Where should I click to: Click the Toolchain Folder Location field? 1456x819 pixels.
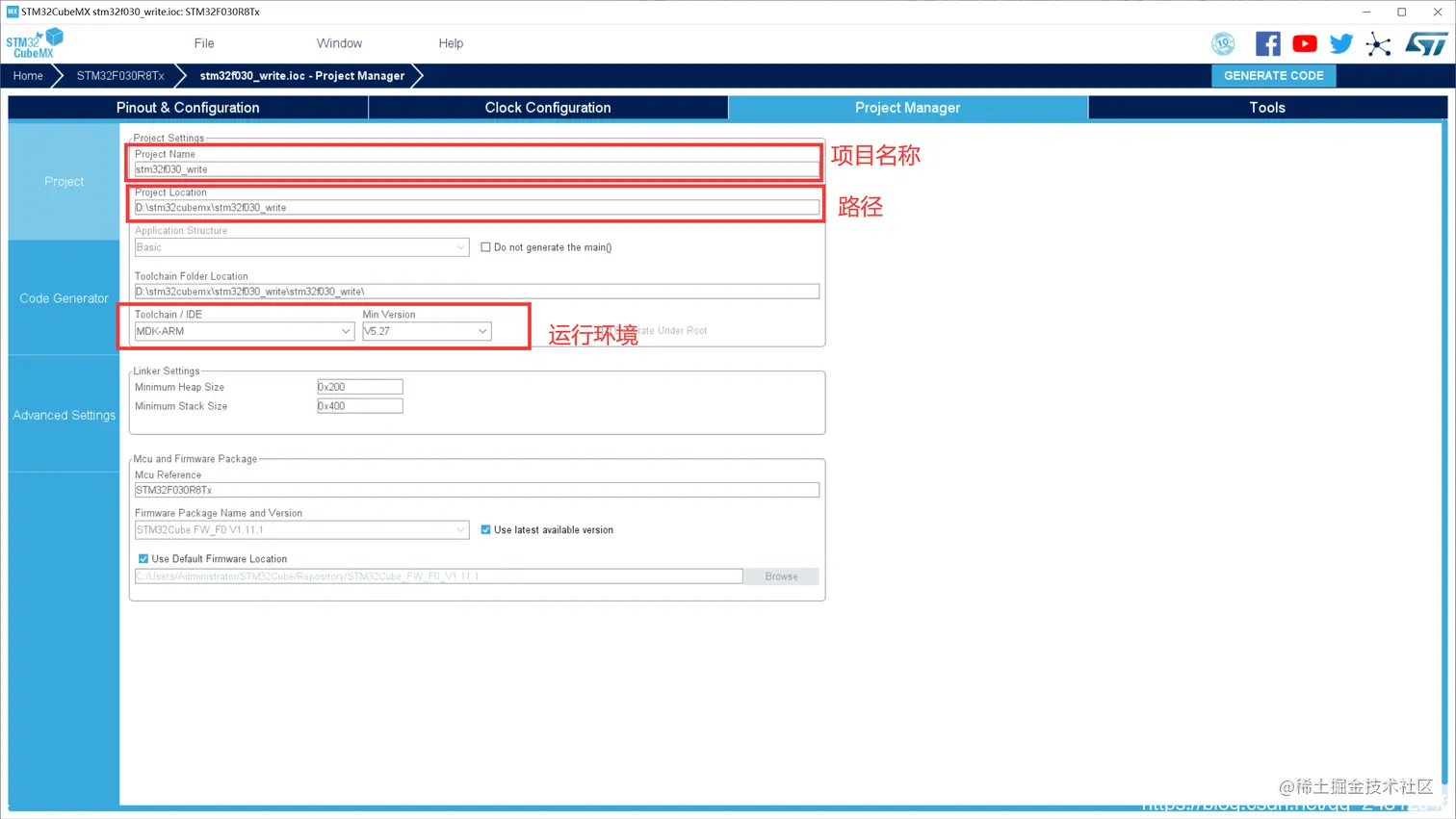477,292
